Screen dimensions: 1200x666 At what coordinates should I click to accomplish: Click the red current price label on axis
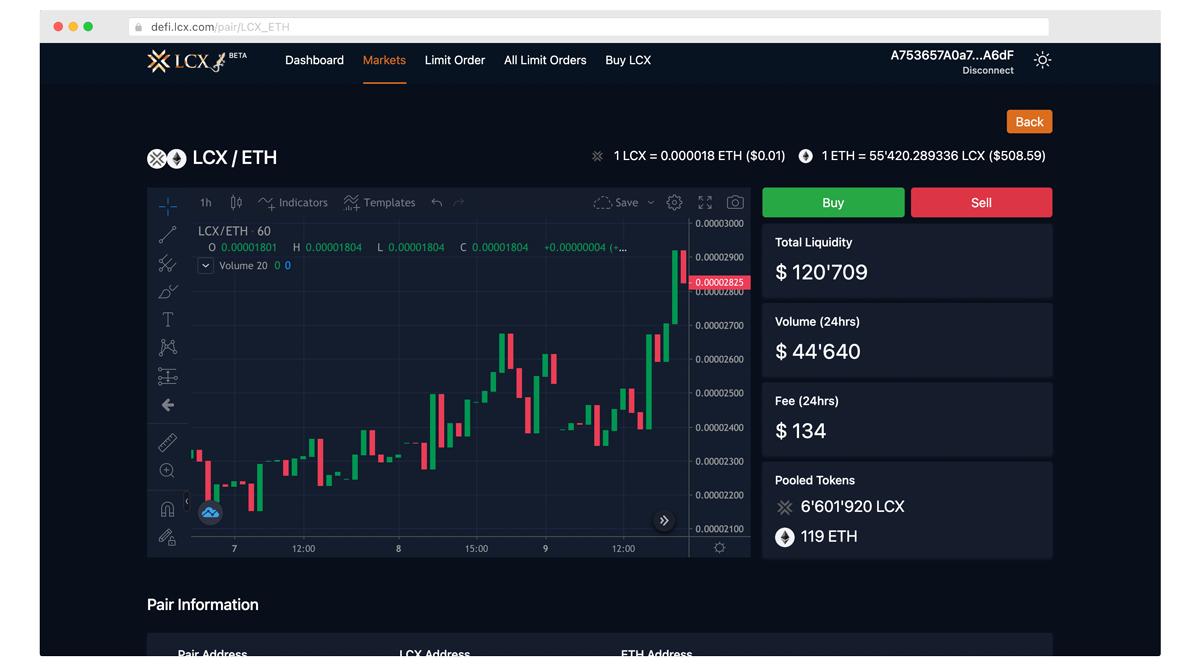[x=720, y=283]
